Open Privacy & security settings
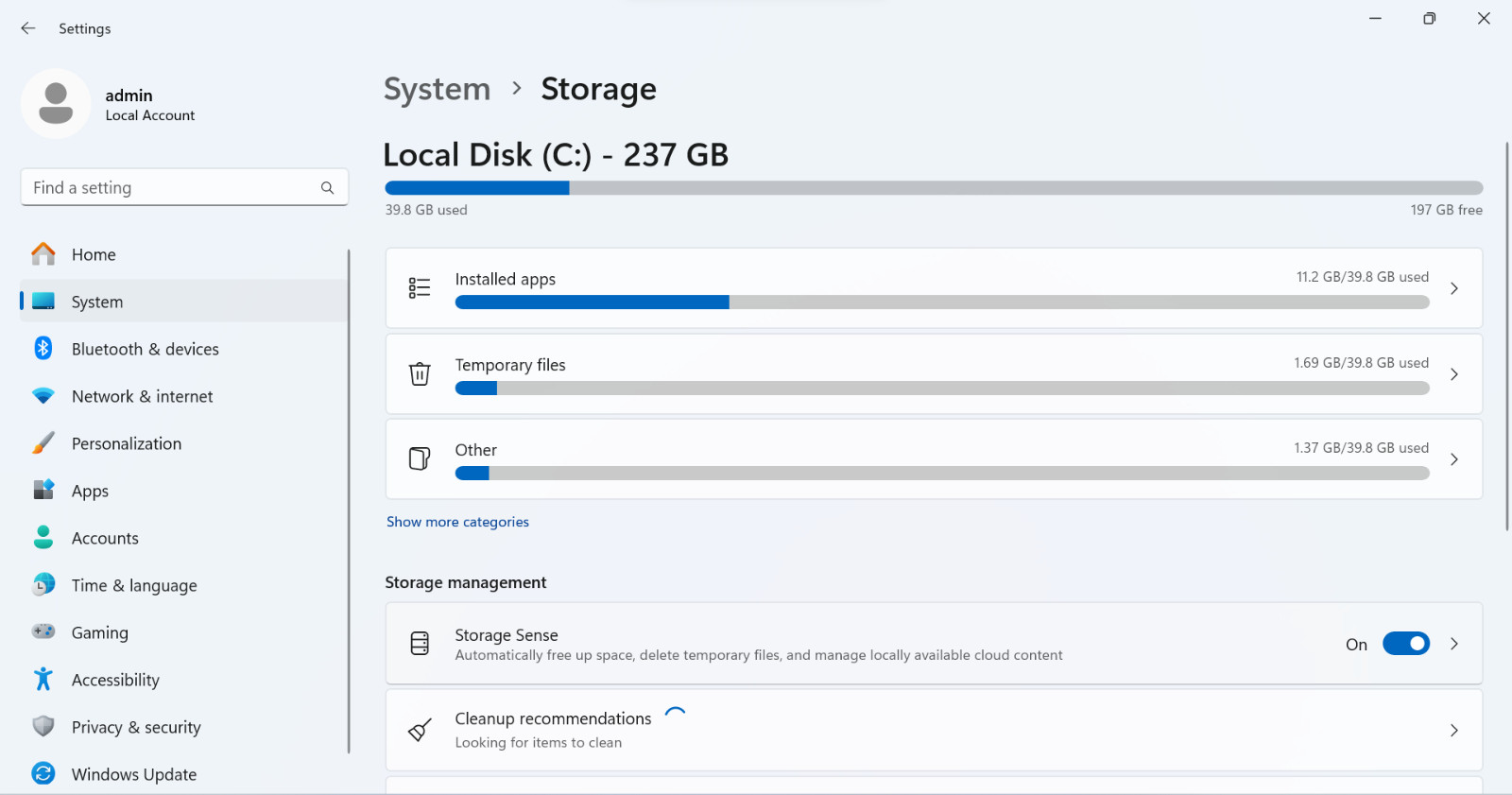 tap(184, 727)
